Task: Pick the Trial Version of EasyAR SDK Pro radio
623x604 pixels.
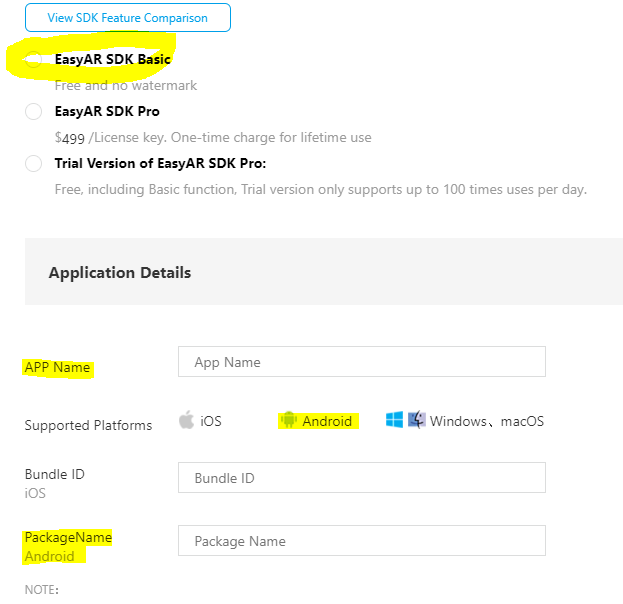Action: 34,163
